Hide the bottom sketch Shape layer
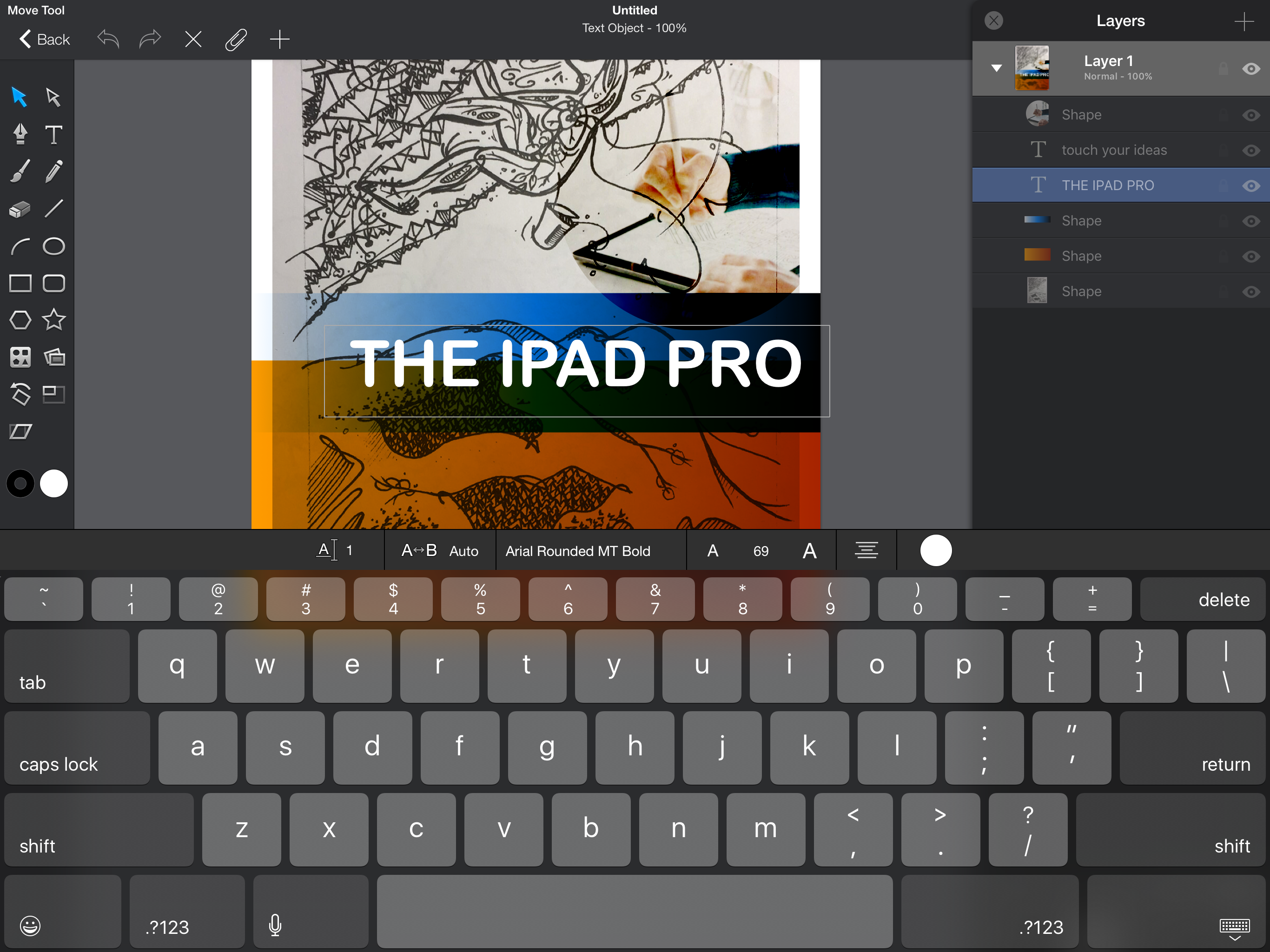 pyautogui.click(x=1251, y=291)
